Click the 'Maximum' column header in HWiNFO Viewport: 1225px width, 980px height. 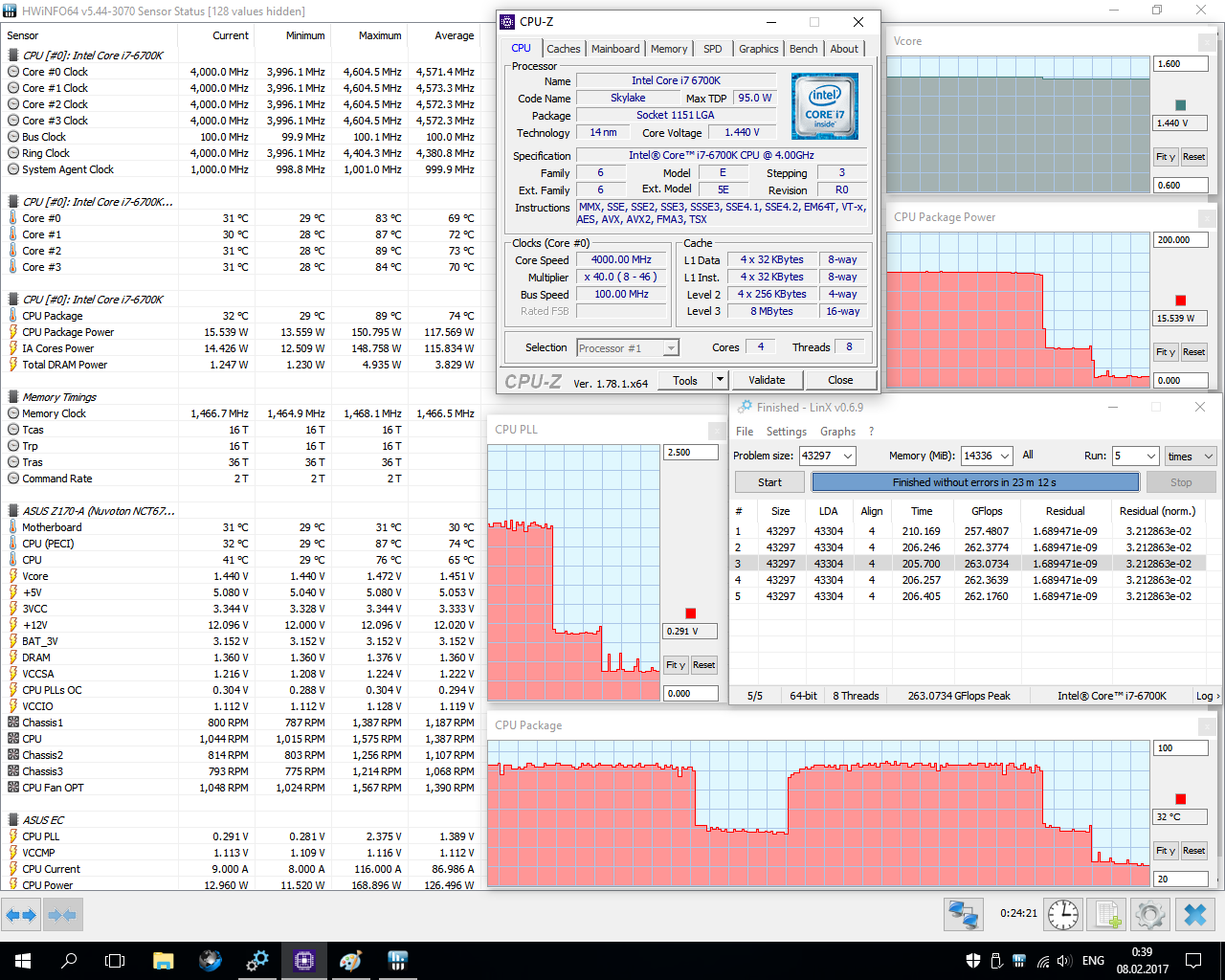380,35
